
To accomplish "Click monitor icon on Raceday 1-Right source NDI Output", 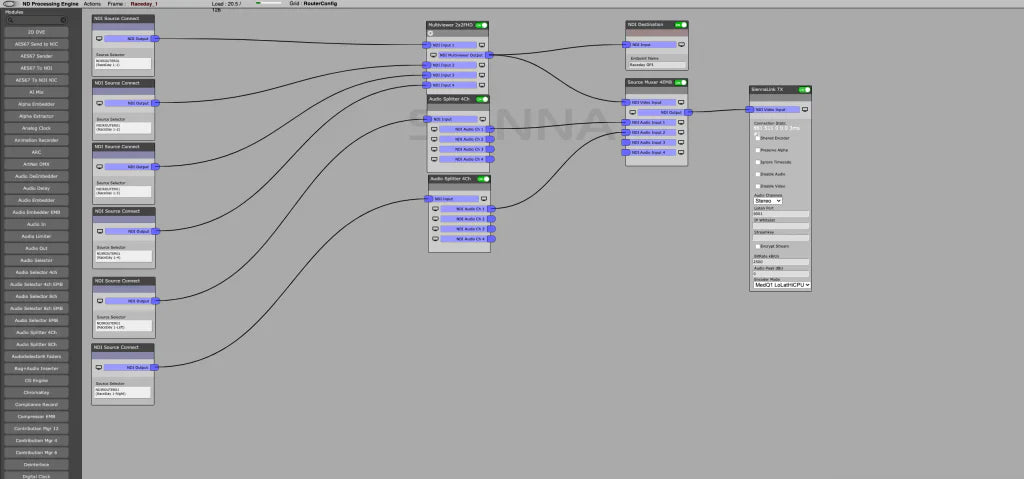I will pos(99,368).
